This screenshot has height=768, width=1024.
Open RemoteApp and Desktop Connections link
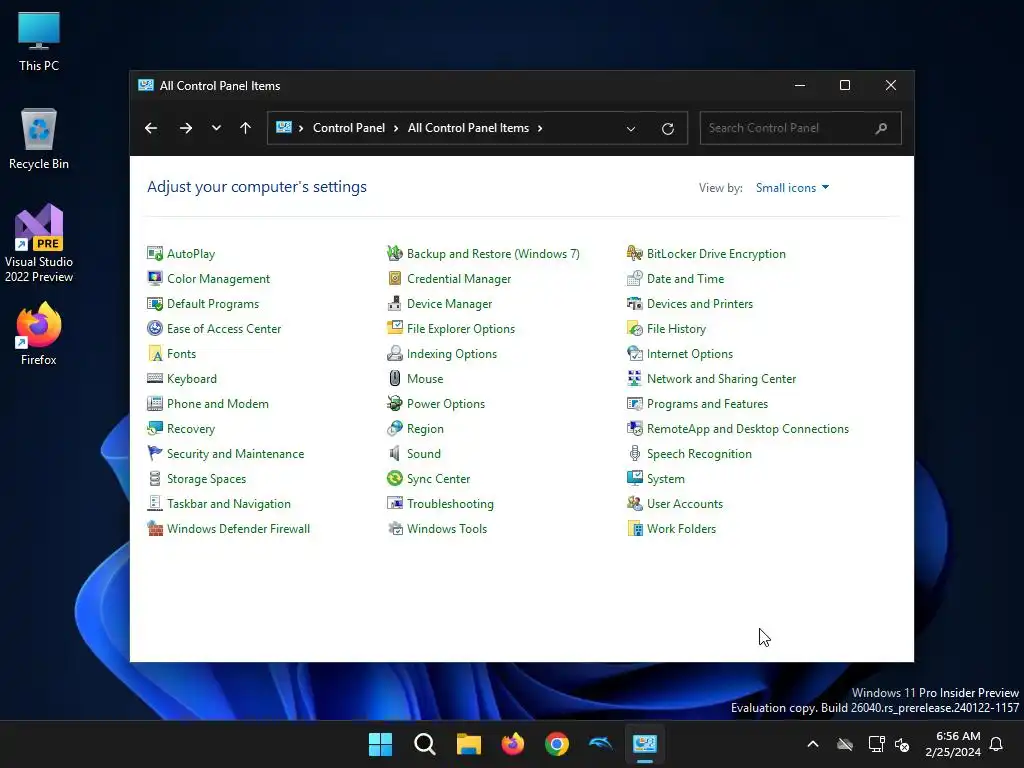(748, 428)
